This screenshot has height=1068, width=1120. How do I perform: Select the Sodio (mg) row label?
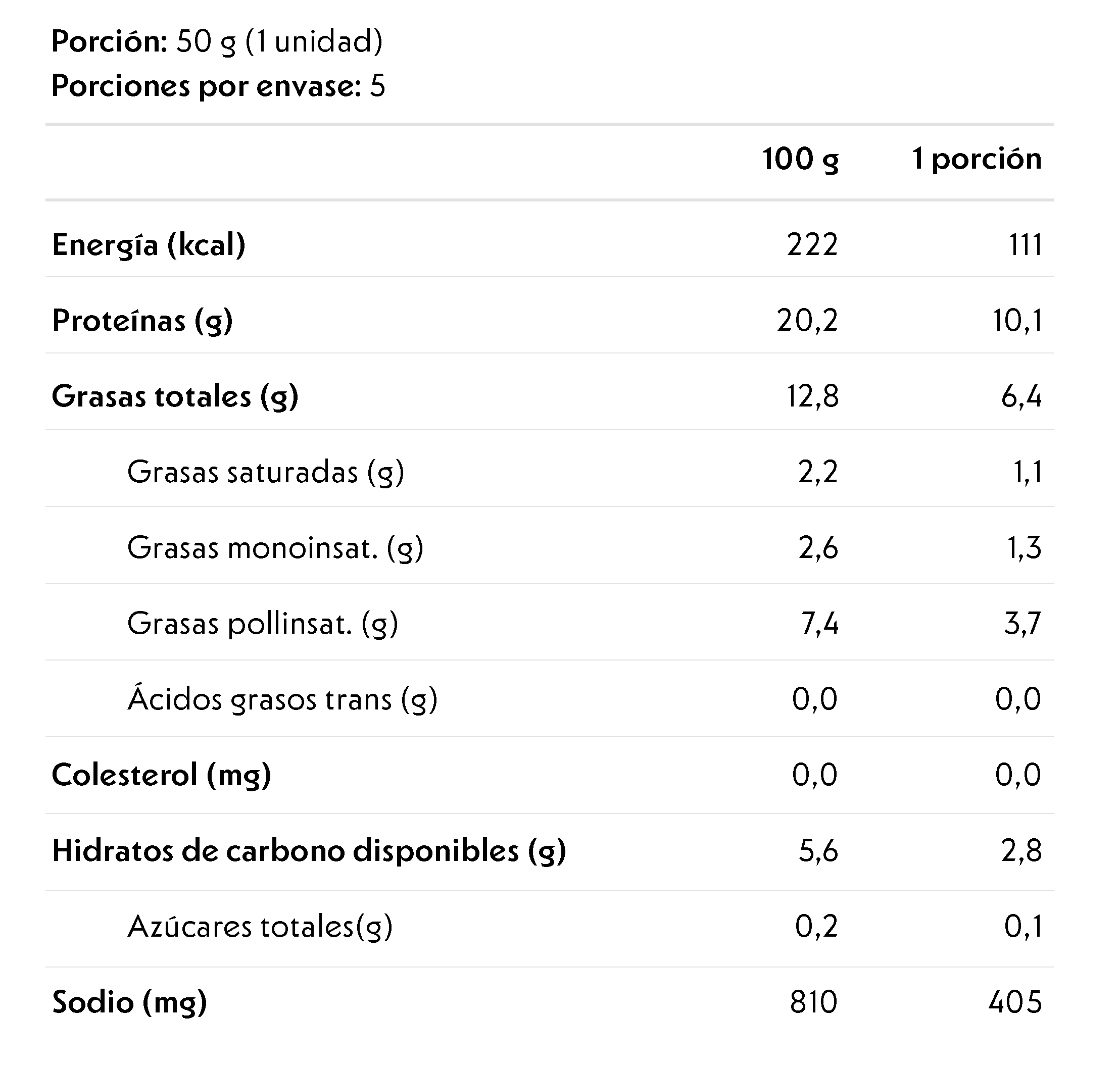pos(129,1002)
